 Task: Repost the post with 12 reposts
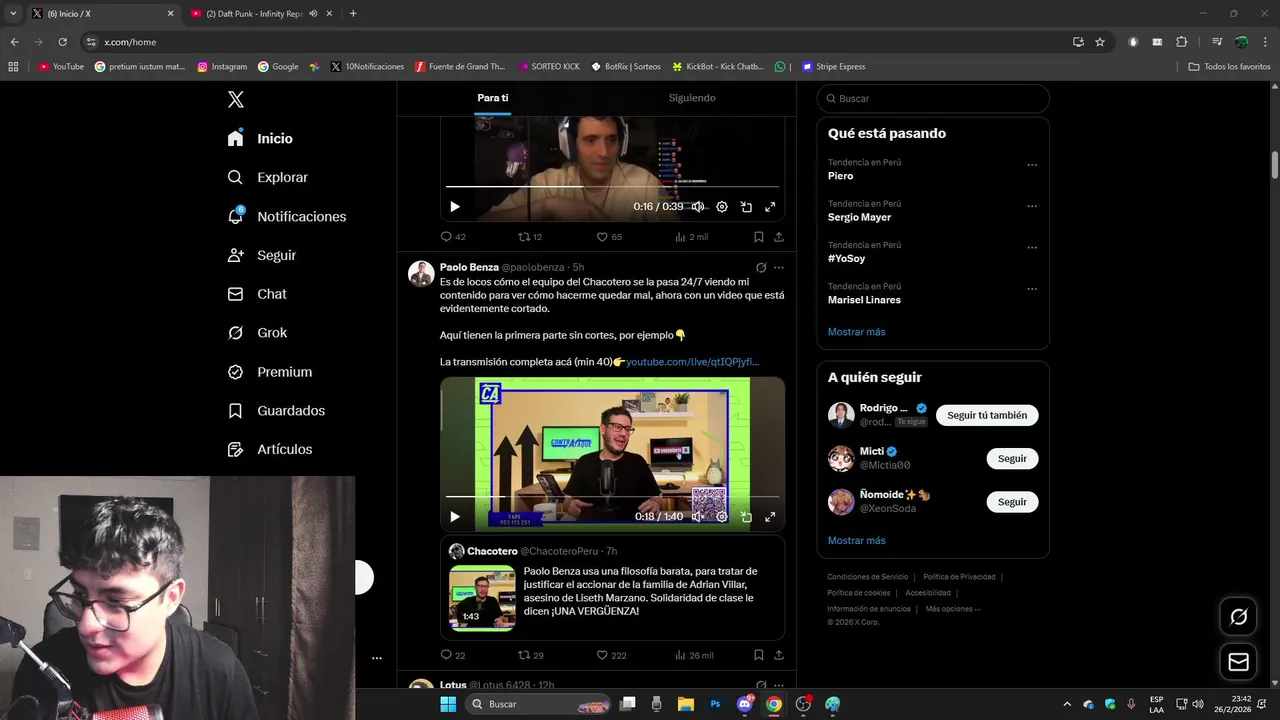(530, 237)
